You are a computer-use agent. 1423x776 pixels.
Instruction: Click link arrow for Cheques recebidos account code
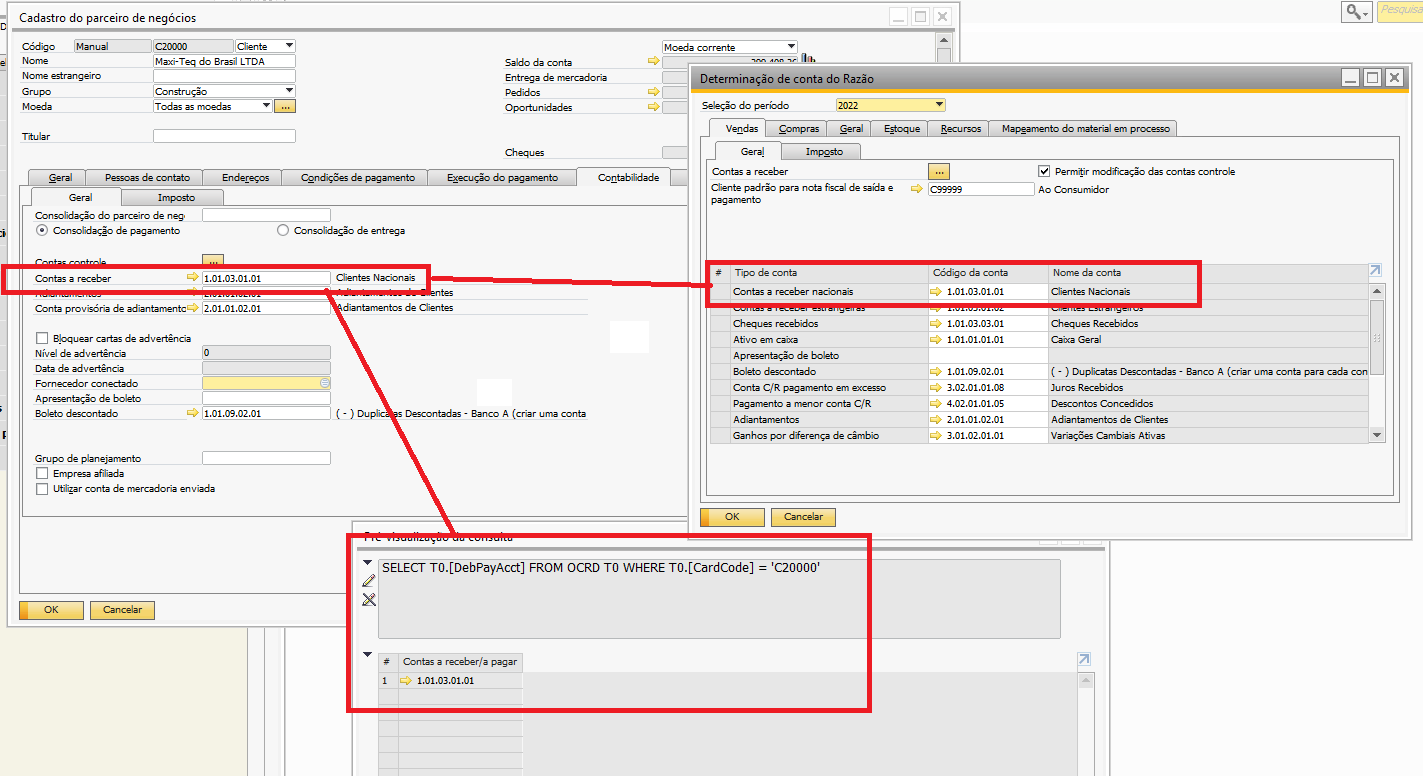[935, 324]
